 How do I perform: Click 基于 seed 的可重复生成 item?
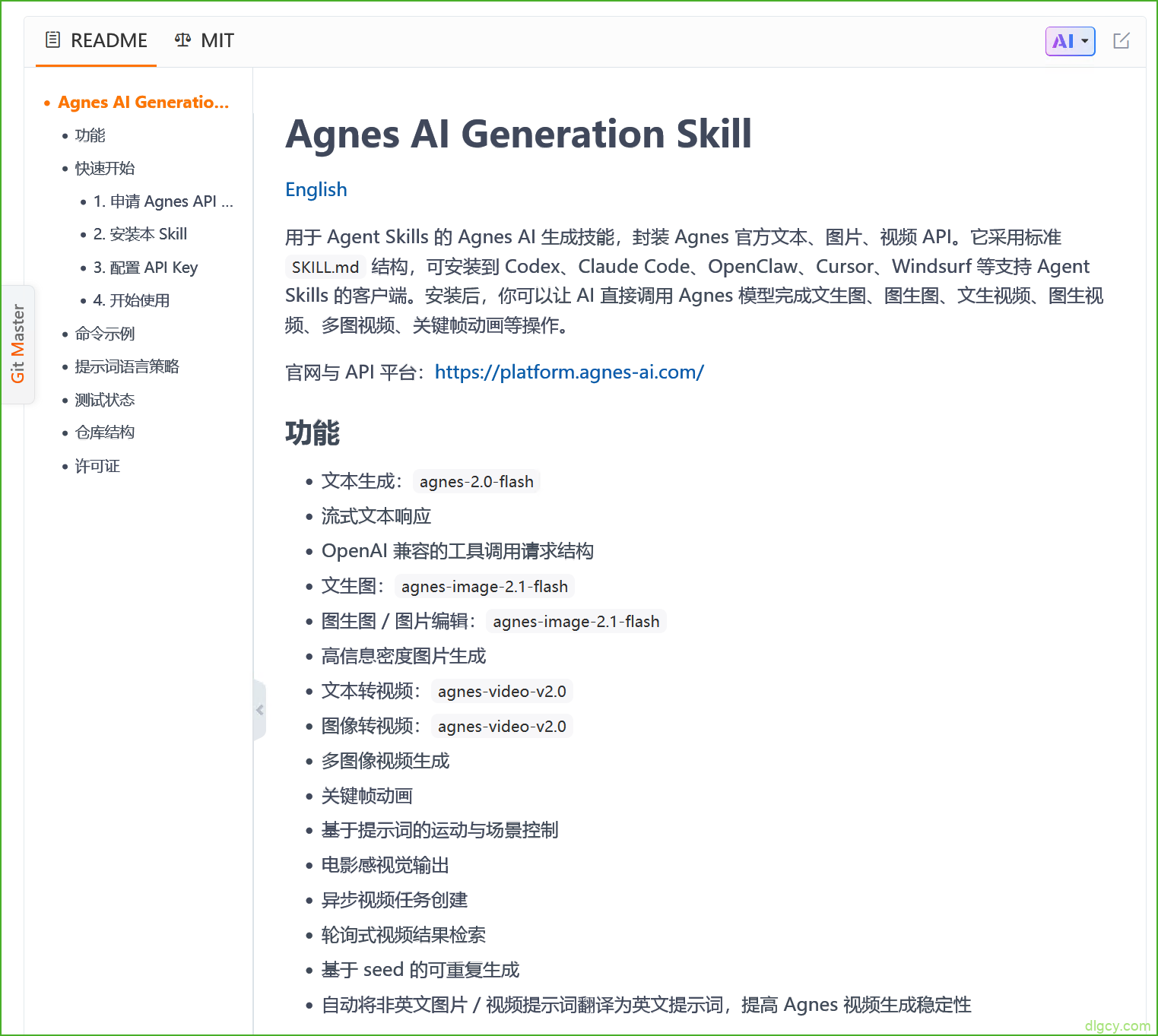click(x=420, y=970)
